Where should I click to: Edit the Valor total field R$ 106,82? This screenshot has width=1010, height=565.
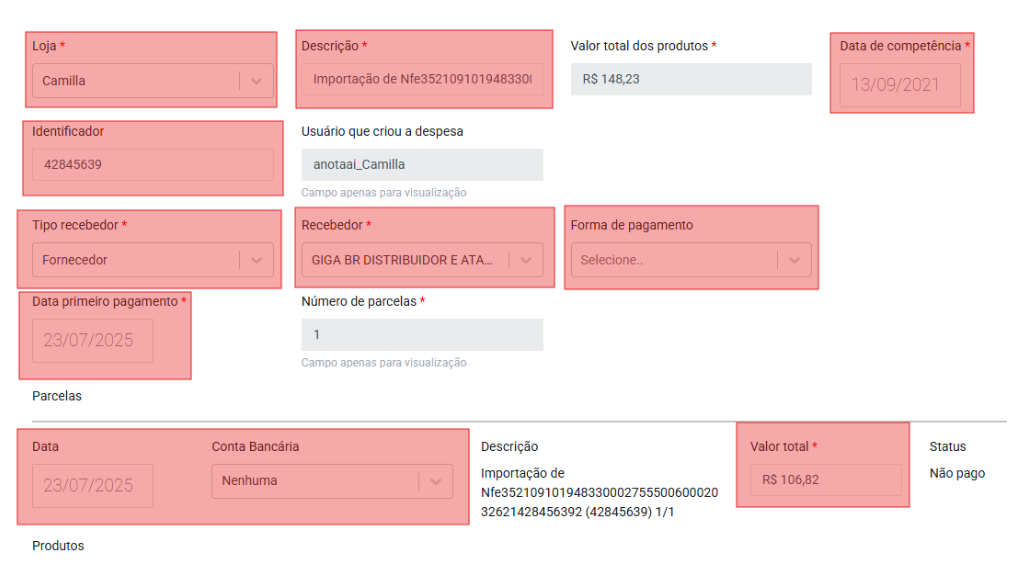[825, 480]
